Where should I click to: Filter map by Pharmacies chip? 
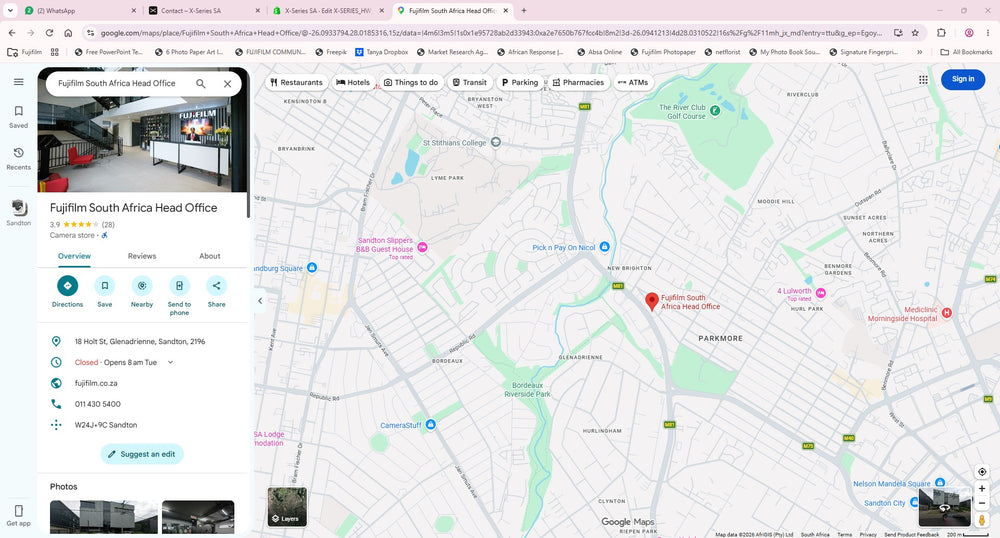pyautogui.click(x=578, y=82)
